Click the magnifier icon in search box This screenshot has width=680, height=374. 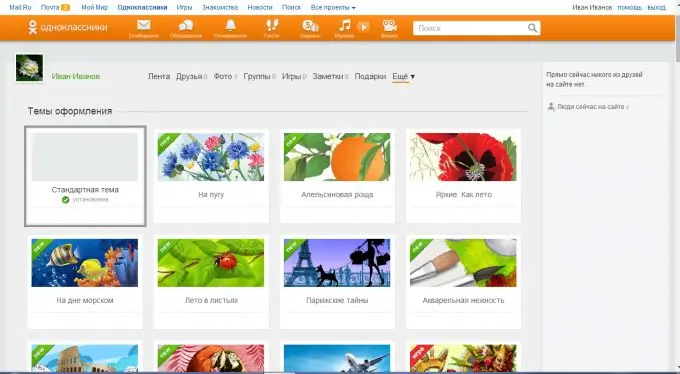click(532, 28)
